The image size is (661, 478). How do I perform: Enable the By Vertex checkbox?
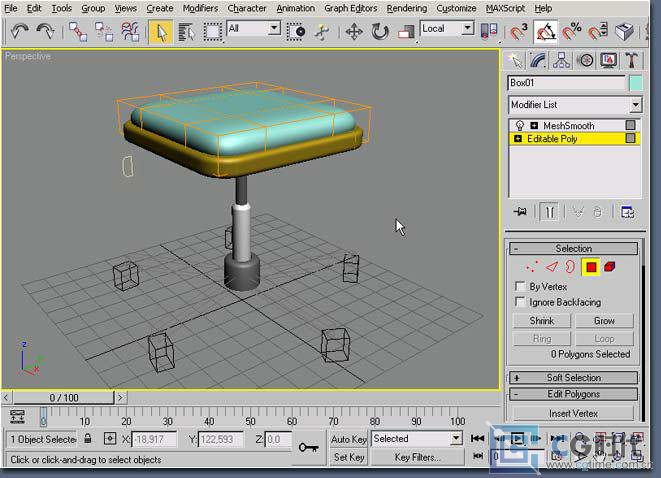(x=520, y=286)
